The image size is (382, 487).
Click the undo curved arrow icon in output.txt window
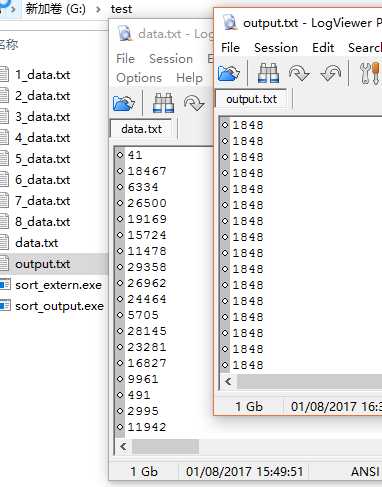click(331, 73)
